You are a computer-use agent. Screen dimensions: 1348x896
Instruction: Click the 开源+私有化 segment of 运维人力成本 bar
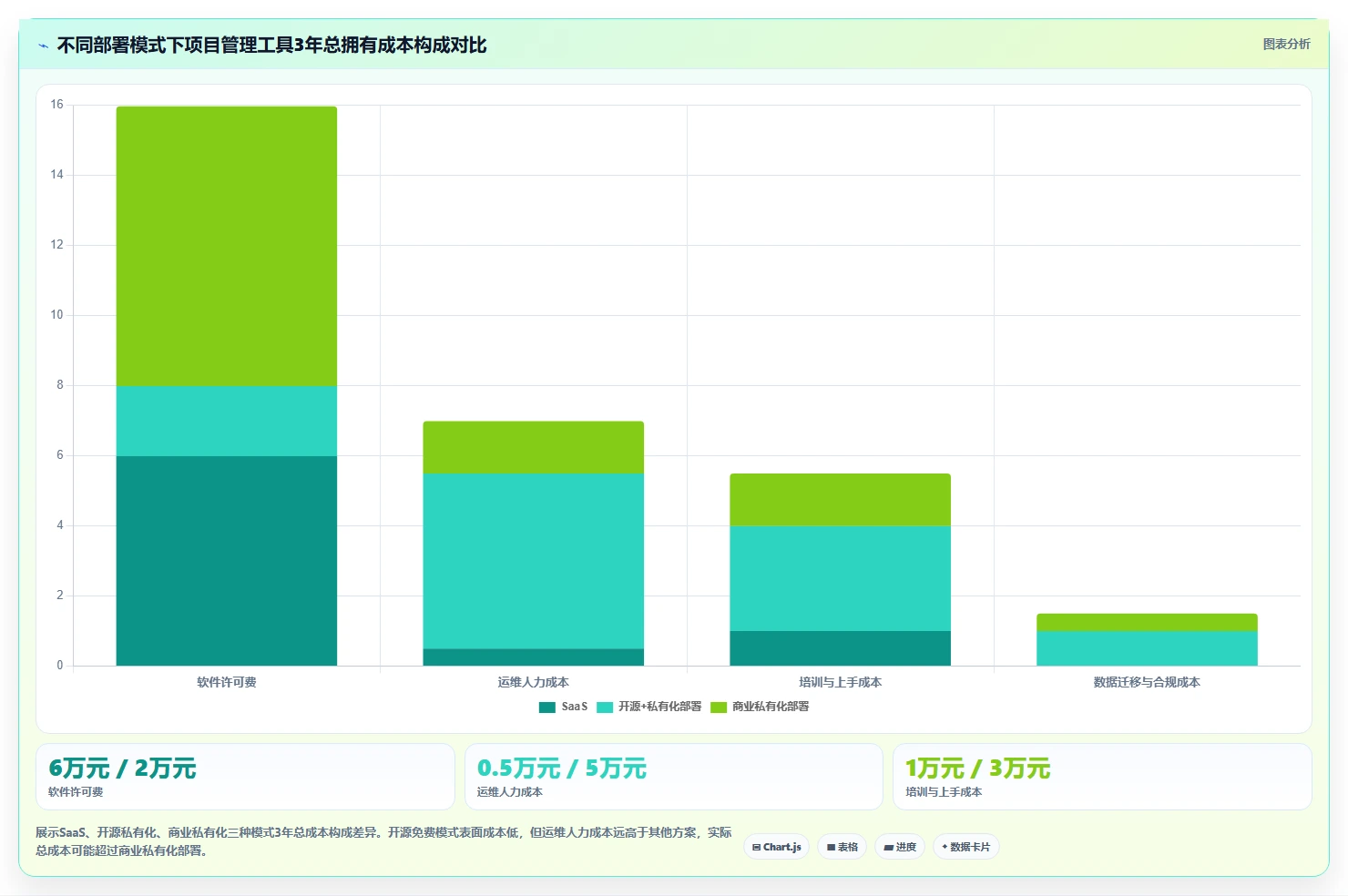[534, 561]
